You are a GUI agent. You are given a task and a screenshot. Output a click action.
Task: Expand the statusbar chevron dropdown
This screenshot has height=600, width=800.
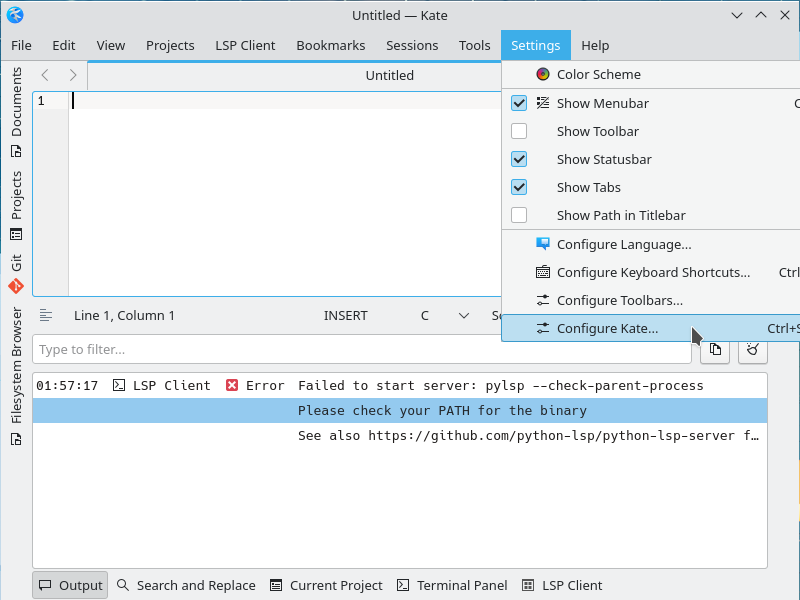(x=464, y=315)
